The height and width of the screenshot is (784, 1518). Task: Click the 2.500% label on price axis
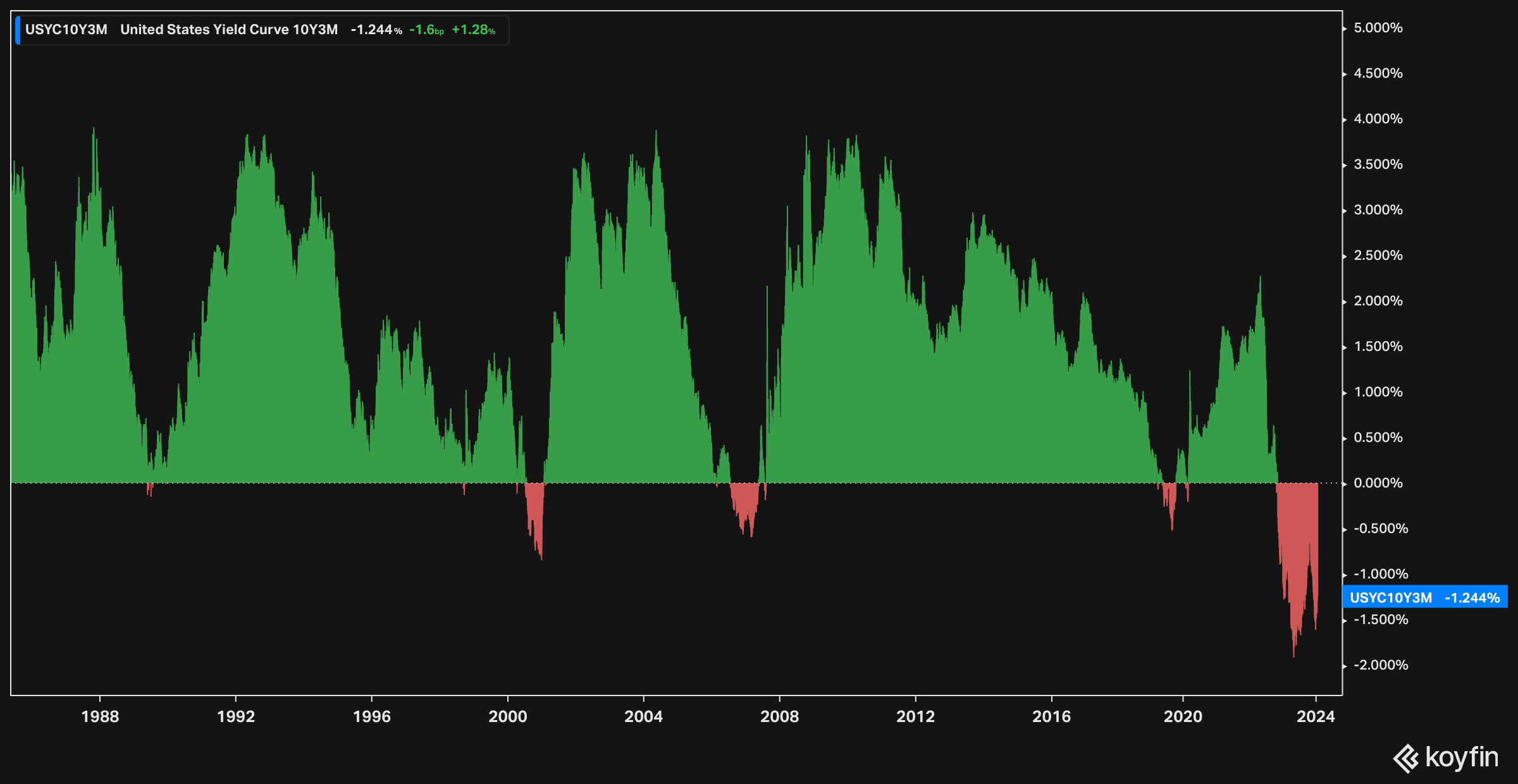click(x=1378, y=255)
